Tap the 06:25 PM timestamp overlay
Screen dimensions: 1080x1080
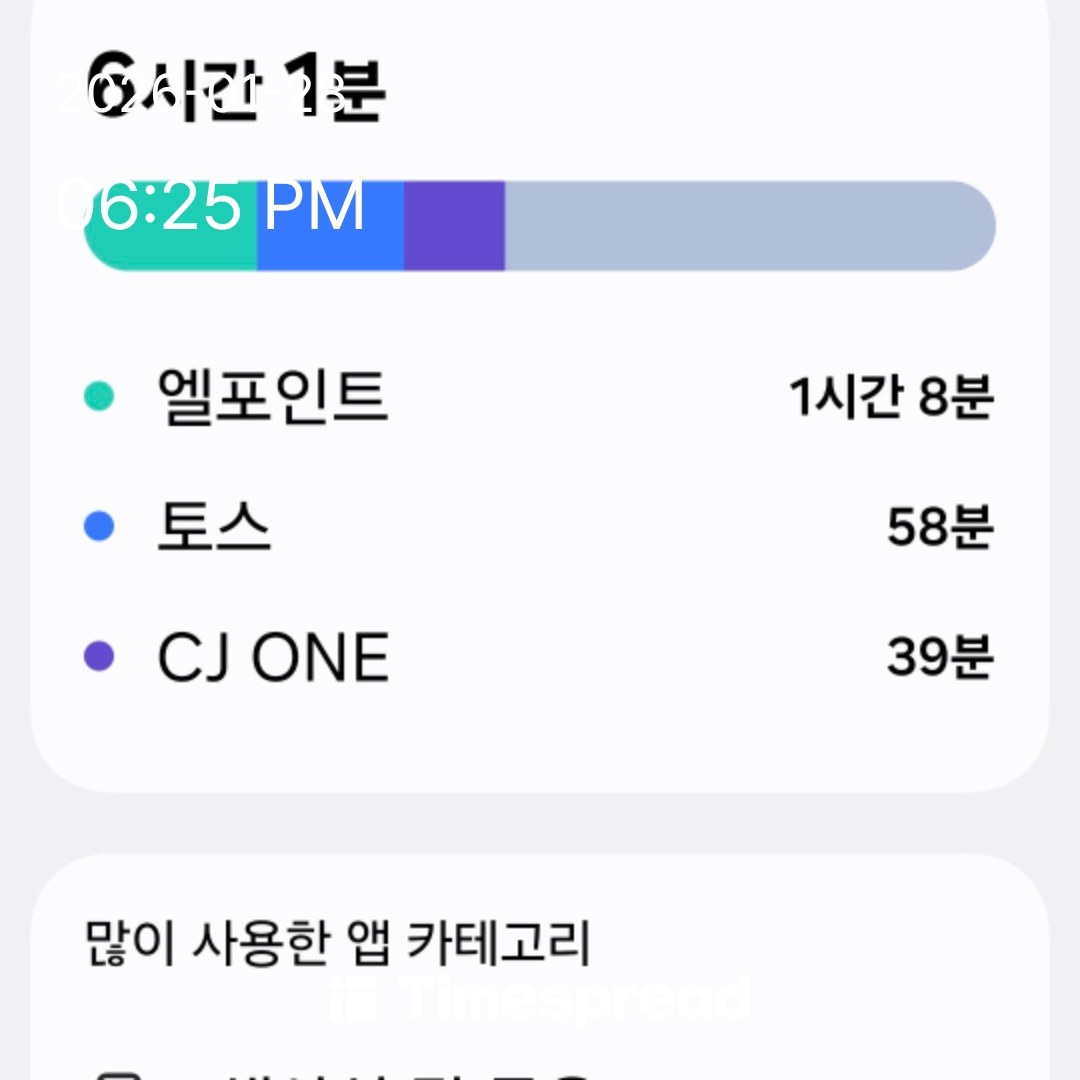(210, 206)
